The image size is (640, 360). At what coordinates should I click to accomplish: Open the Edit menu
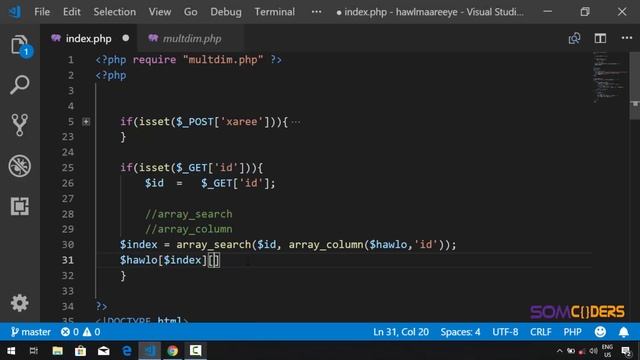[71, 12]
